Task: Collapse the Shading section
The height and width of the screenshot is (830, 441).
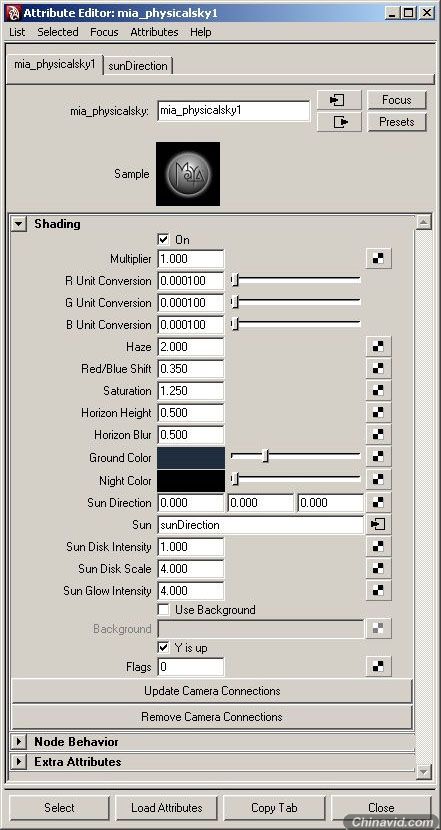Action: tap(19, 224)
